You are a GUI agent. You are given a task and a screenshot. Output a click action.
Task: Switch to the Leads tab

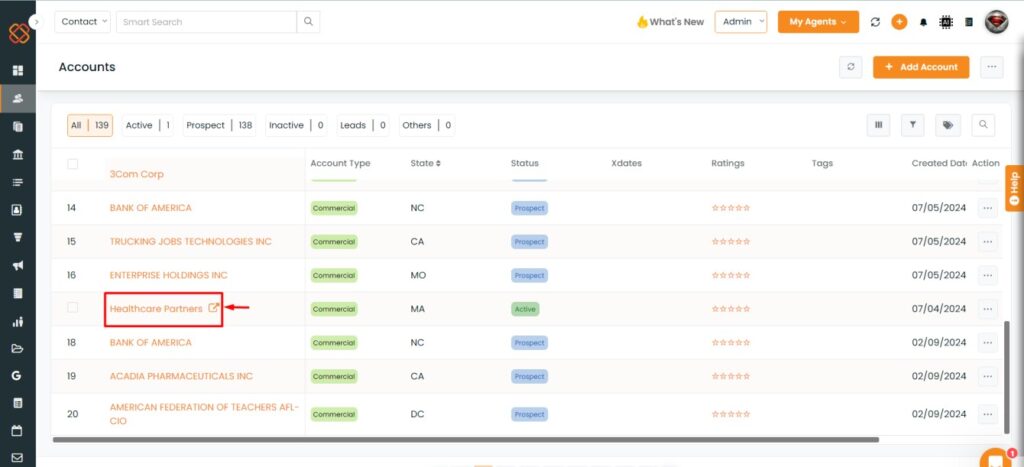362,125
